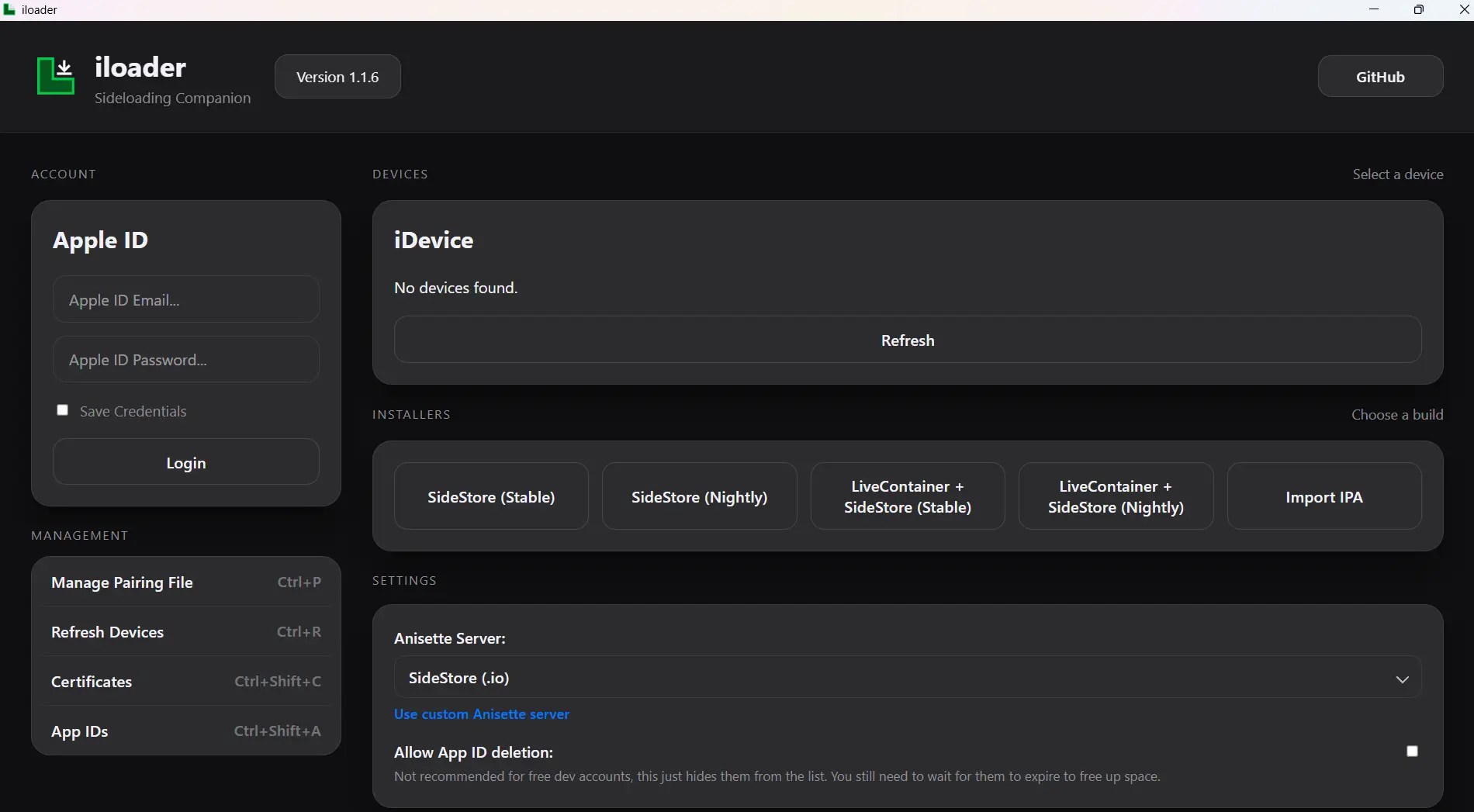Select Refresh Devices in Management
Screen dimensions: 1474x812
pos(186,631)
